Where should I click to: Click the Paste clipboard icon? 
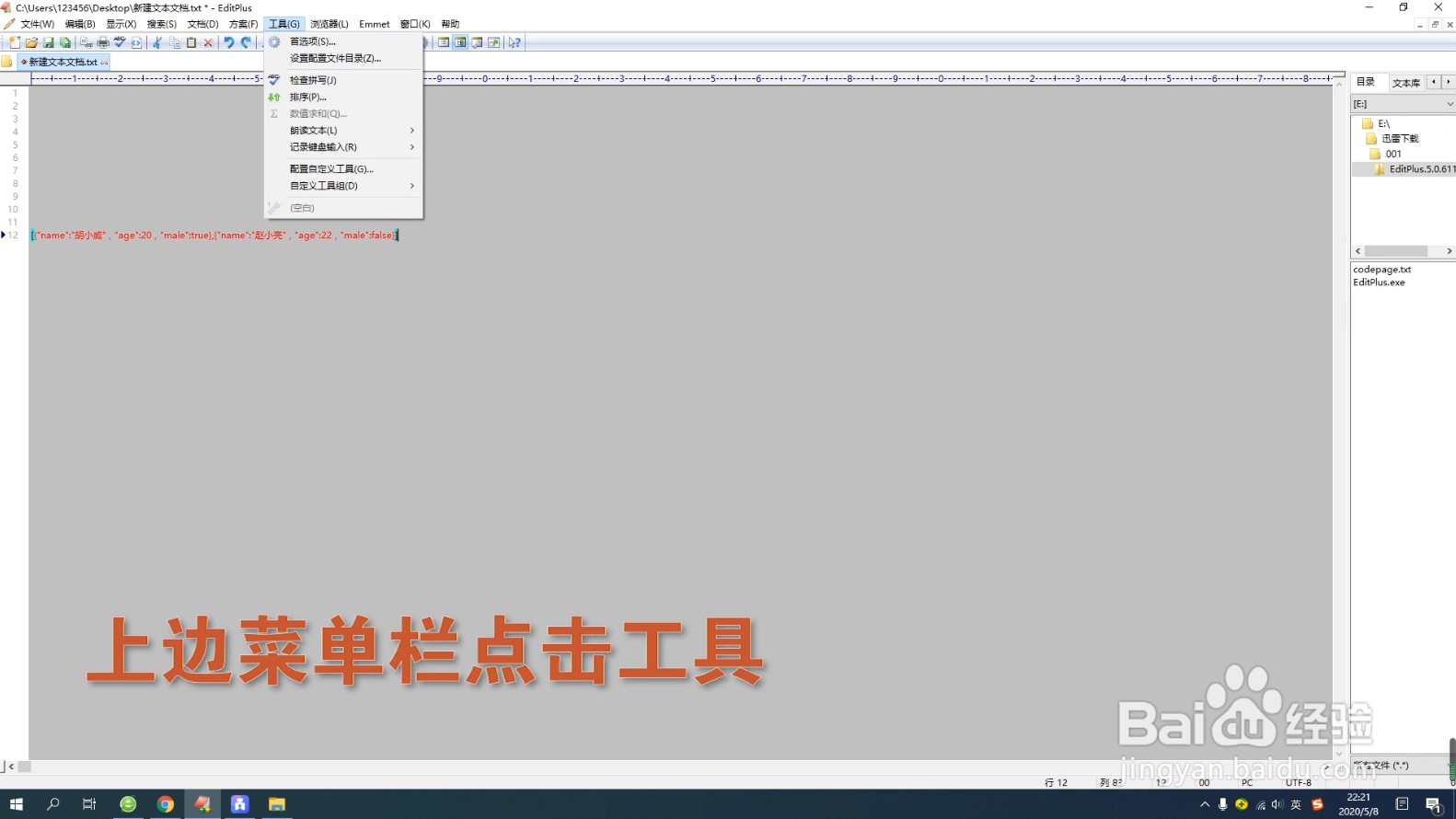(191, 42)
